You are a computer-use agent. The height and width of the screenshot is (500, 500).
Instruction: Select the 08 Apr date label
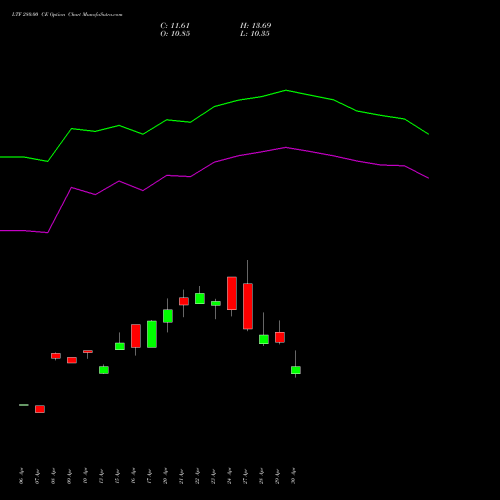click(x=54, y=476)
